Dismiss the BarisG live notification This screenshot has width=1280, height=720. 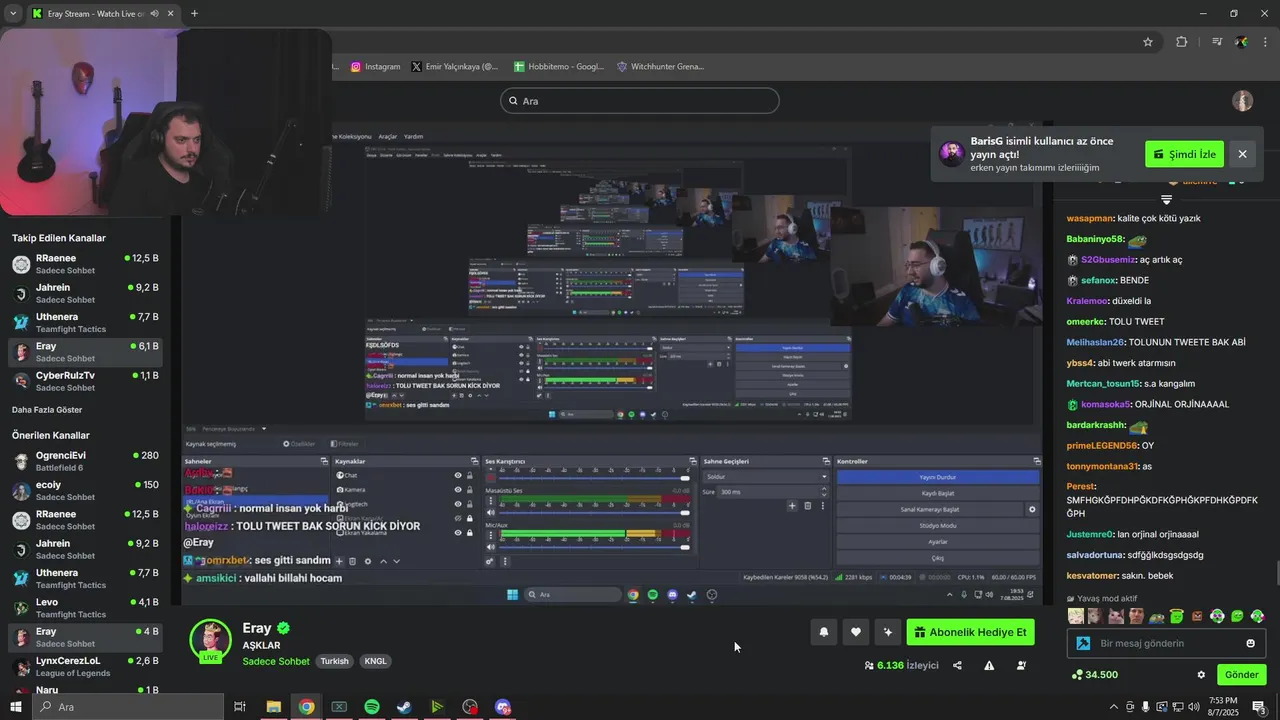(1242, 154)
